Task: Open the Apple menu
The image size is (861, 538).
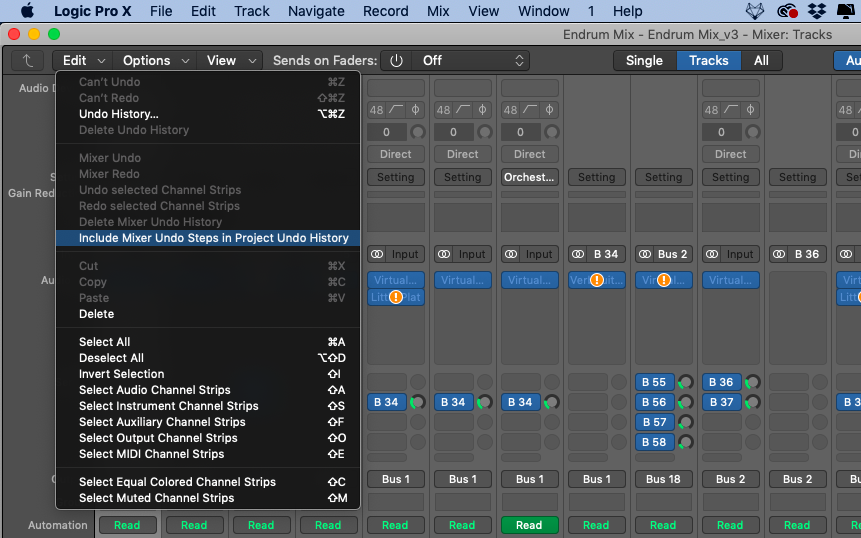Action: point(26,11)
